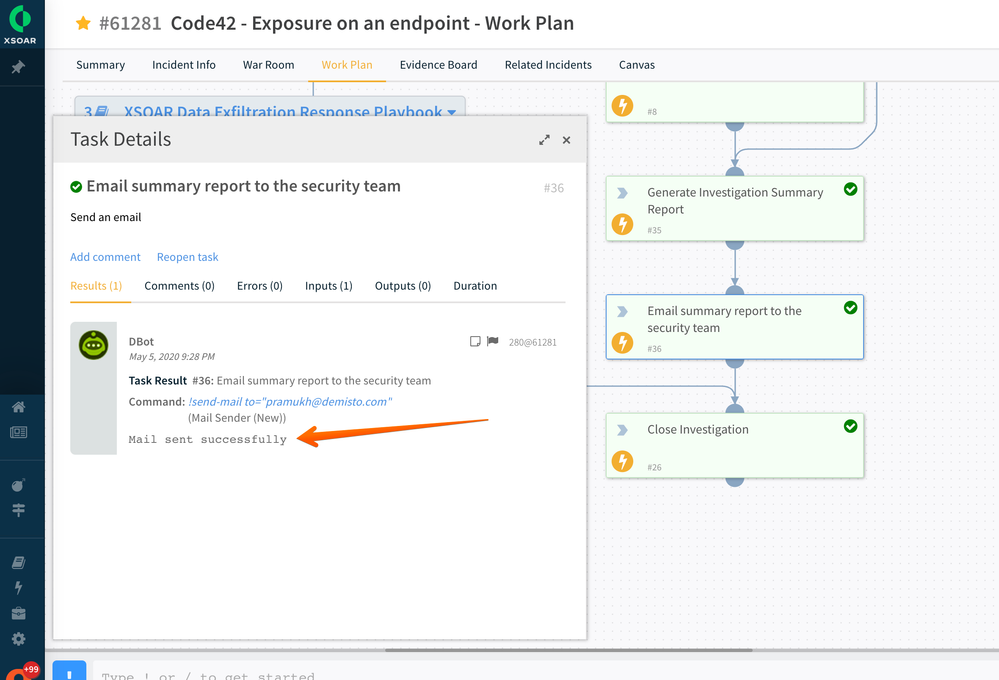Open the bomb-shaped Incidents icon in sidebar
999x680 pixels.
18,485
